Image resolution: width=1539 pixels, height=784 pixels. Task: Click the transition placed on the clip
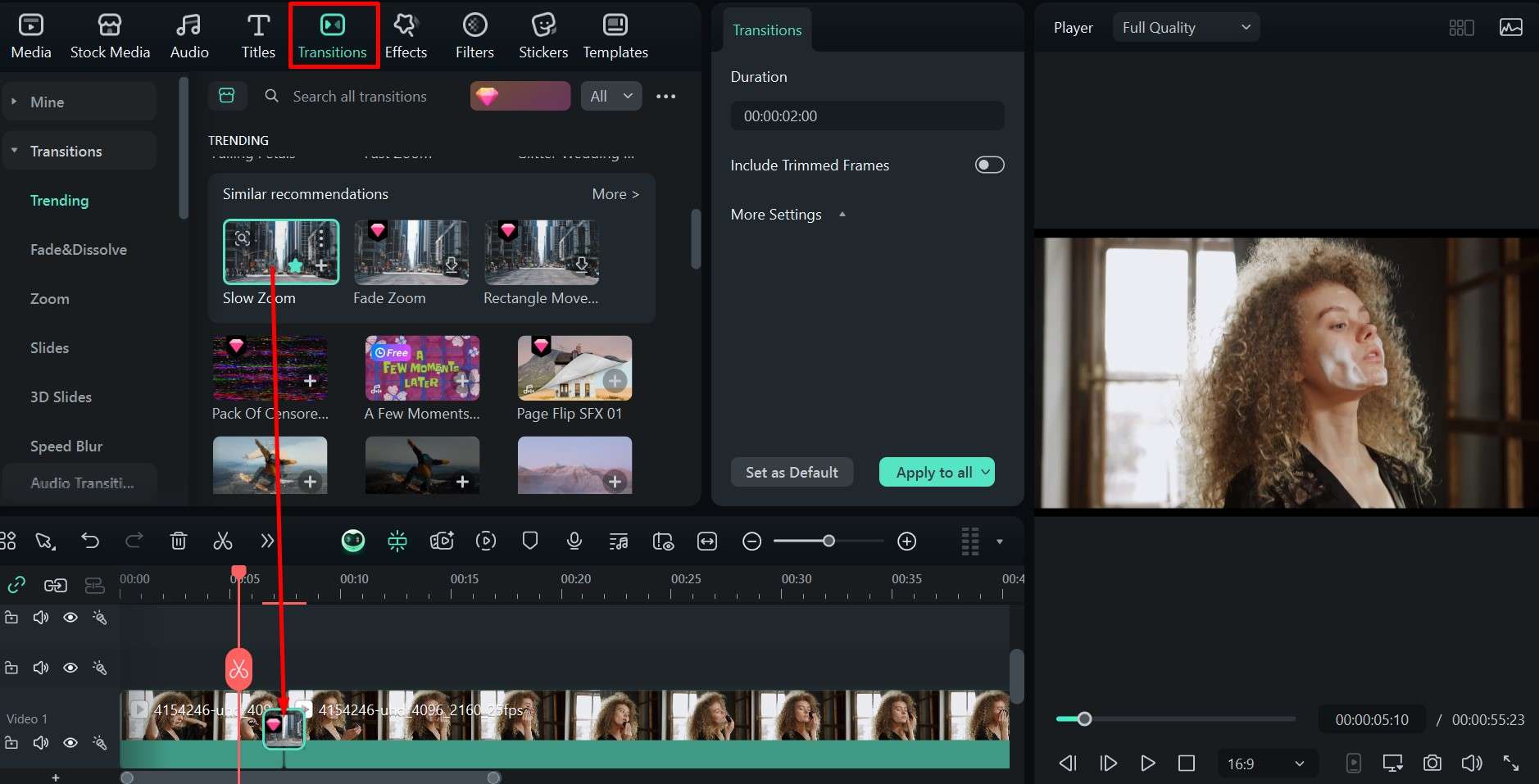coord(284,728)
